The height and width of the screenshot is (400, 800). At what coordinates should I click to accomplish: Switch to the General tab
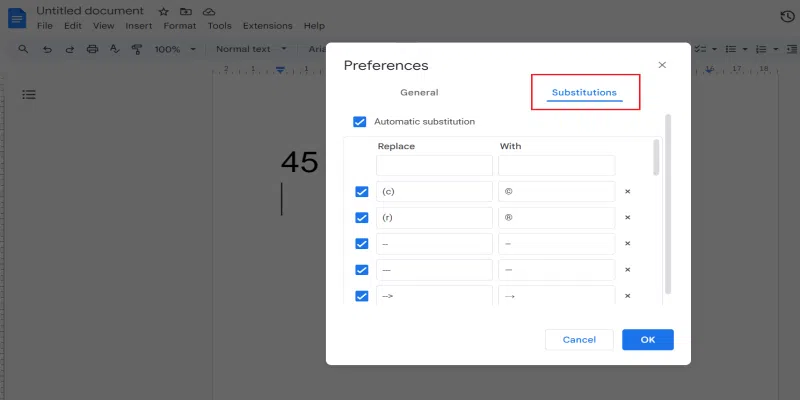(x=419, y=93)
